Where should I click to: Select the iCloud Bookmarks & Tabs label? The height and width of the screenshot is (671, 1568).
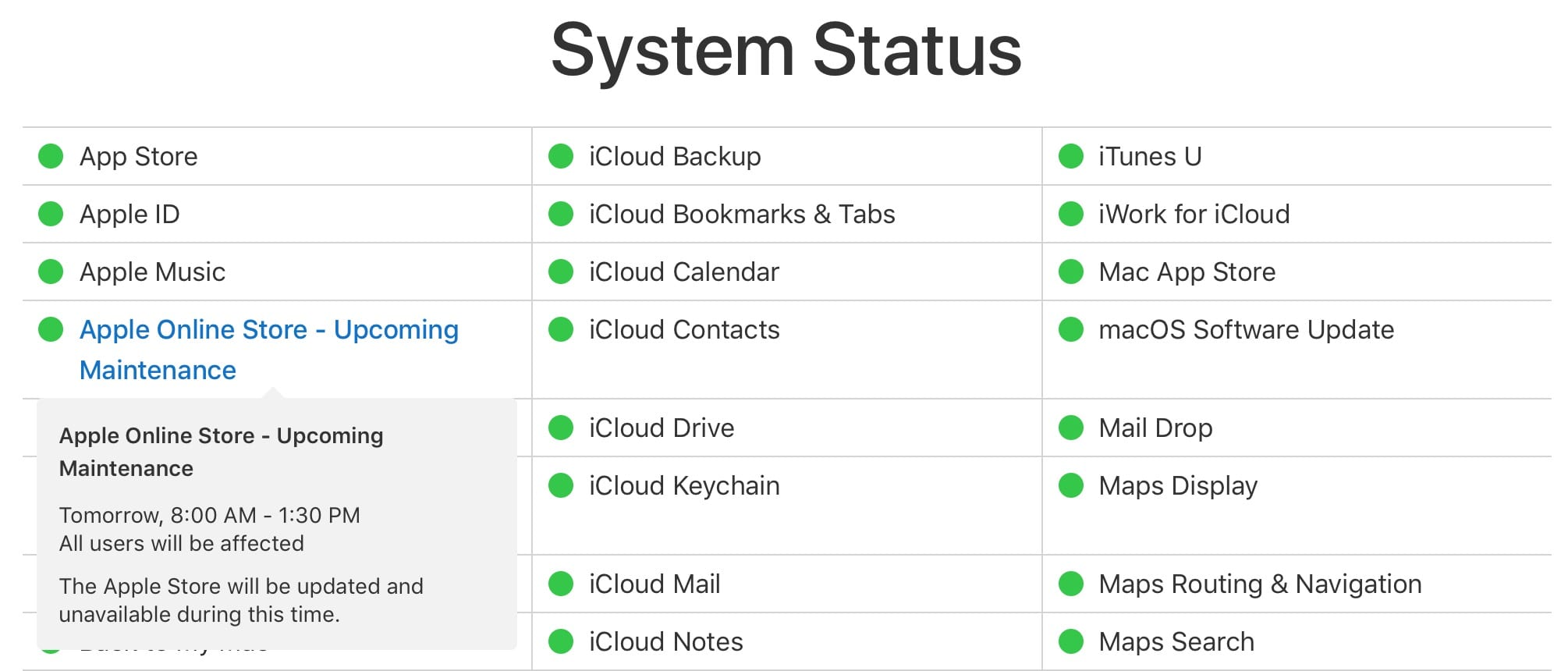tap(742, 215)
